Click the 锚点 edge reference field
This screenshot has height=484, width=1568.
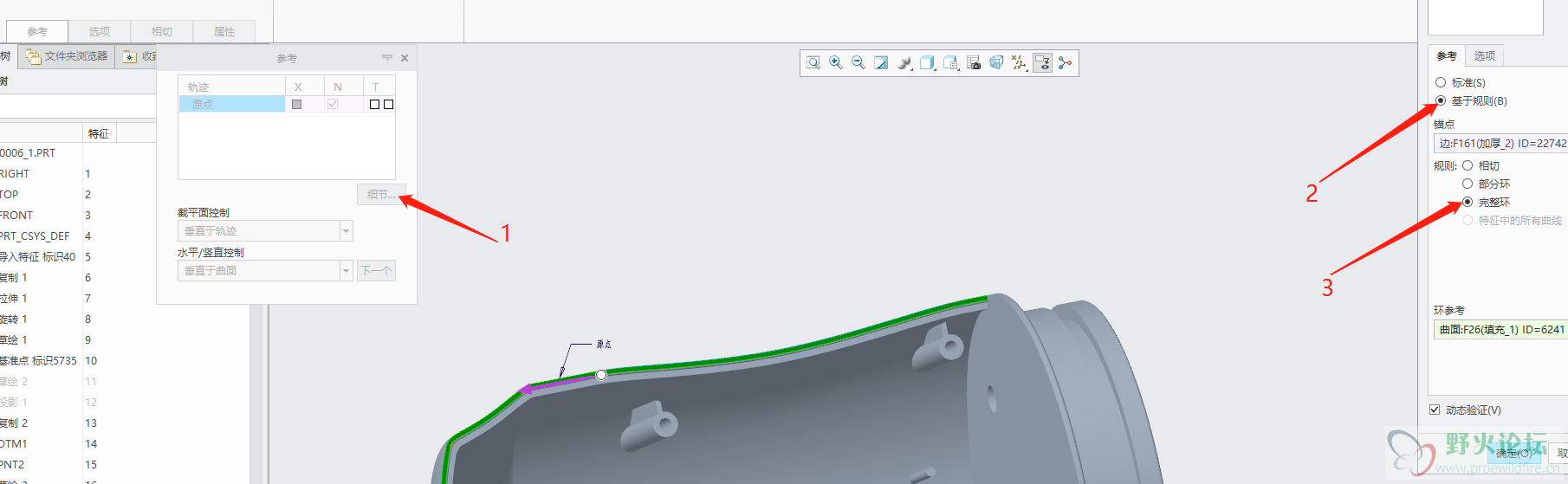pos(1500,143)
